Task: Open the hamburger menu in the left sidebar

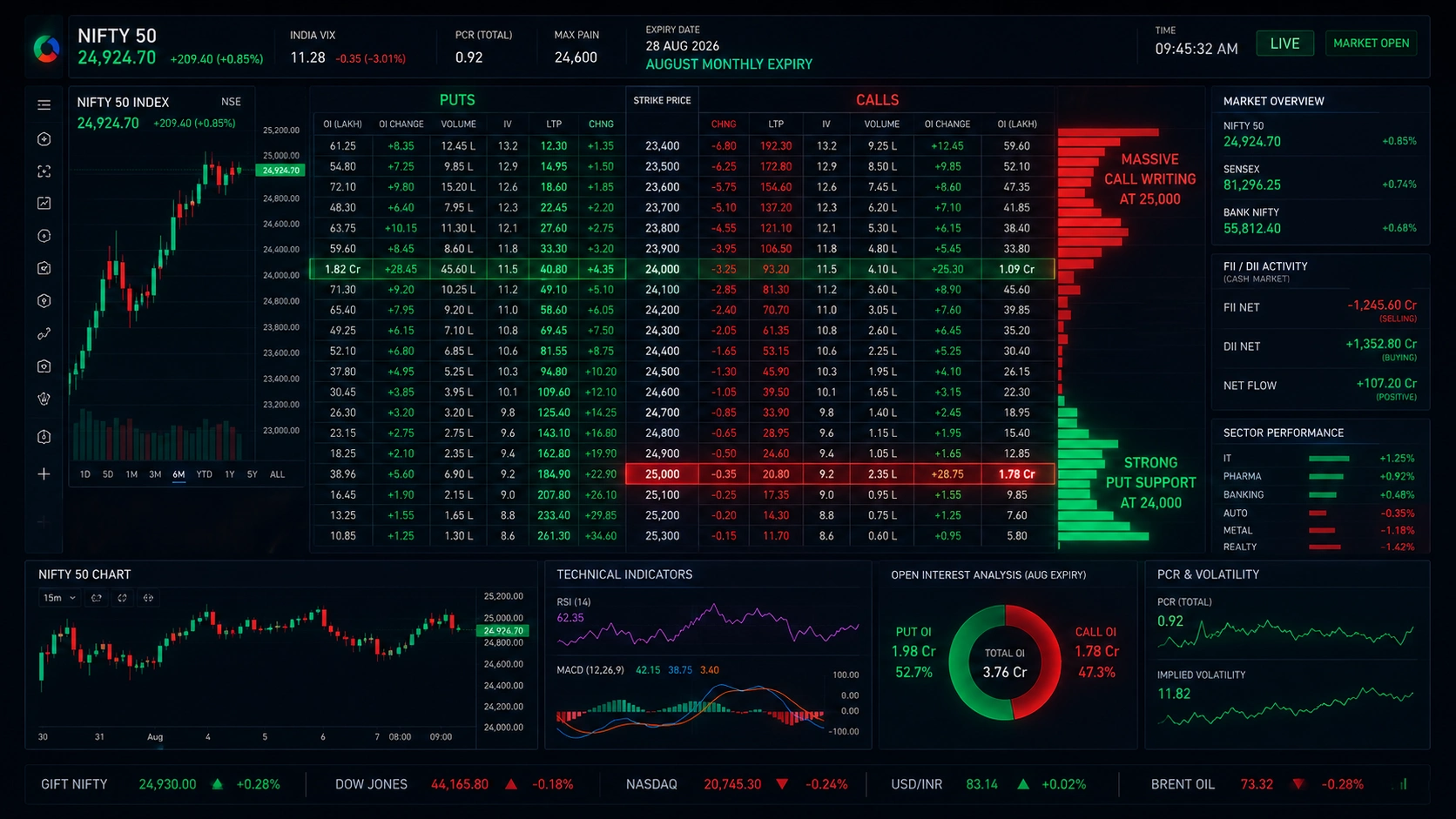Action: pyautogui.click(x=44, y=105)
